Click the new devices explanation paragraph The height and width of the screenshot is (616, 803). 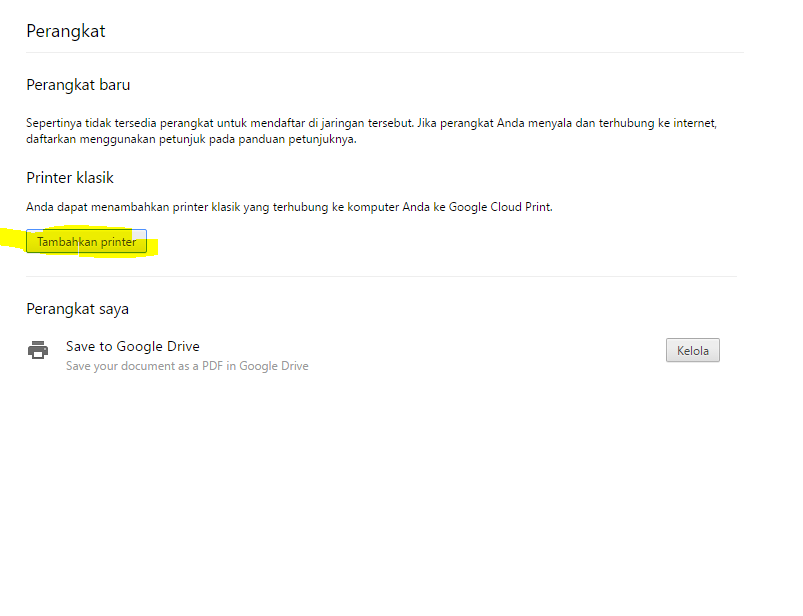tap(370, 130)
